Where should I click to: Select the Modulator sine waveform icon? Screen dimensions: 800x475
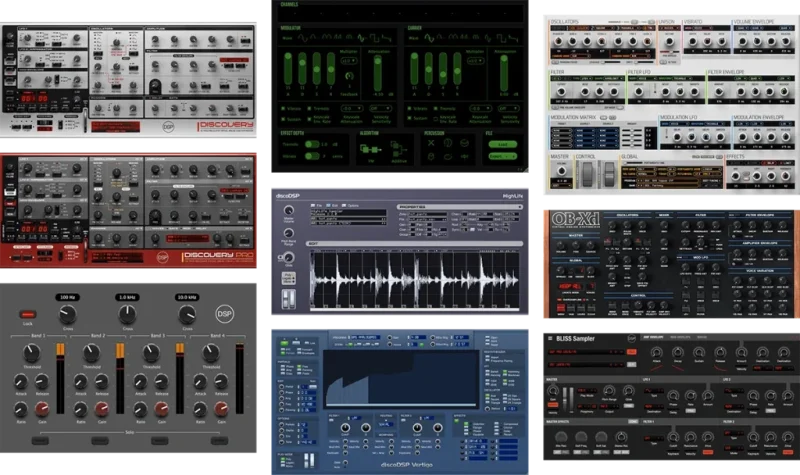pos(303,38)
